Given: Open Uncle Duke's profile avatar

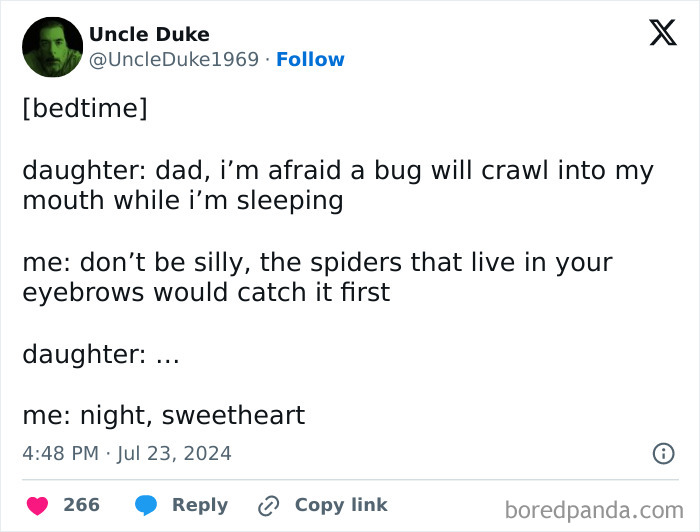Looking at the screenshot, I should coord(52,47).
